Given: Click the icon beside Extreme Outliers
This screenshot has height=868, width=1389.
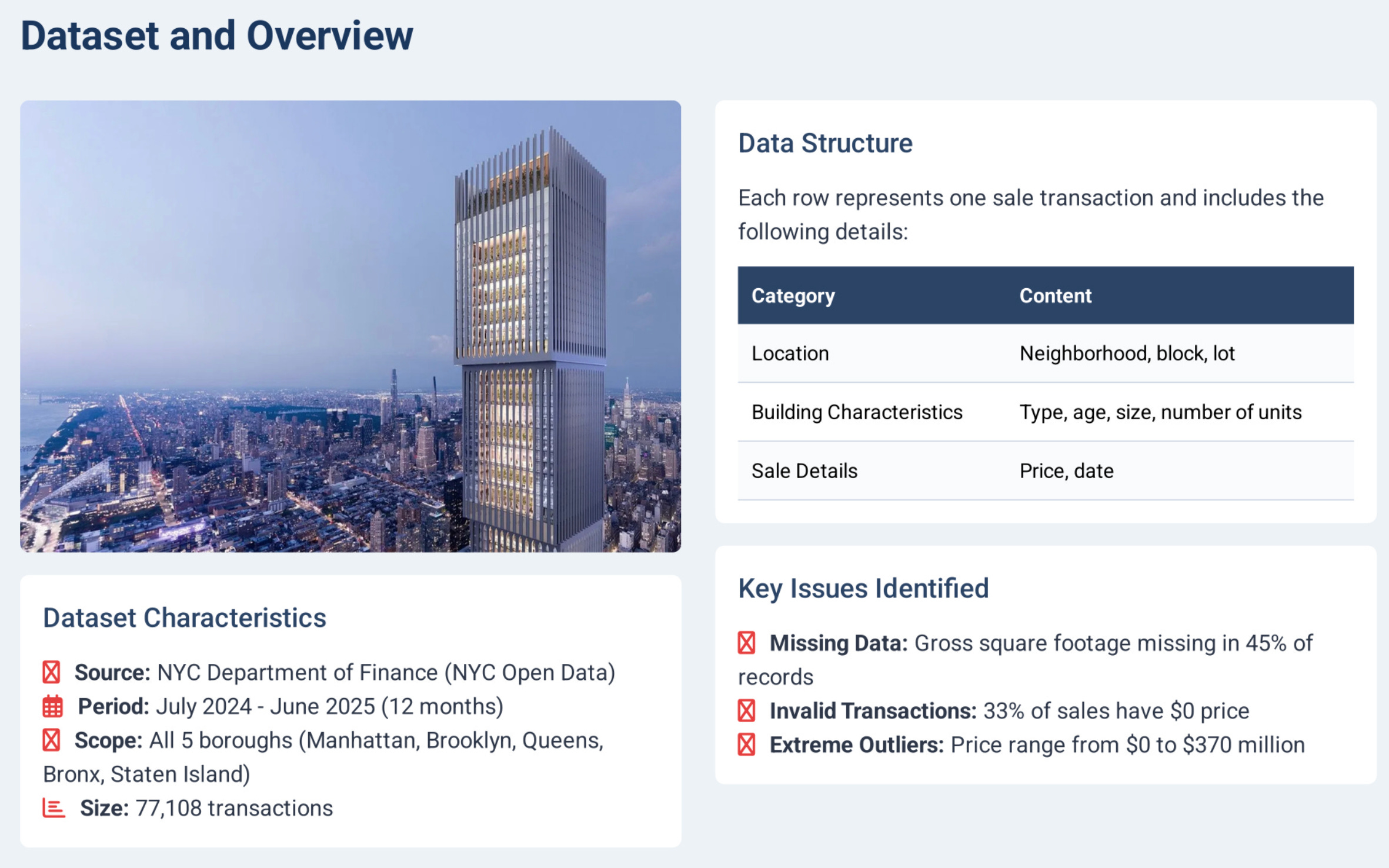Looking at the screenshot, I should (746, 745).
